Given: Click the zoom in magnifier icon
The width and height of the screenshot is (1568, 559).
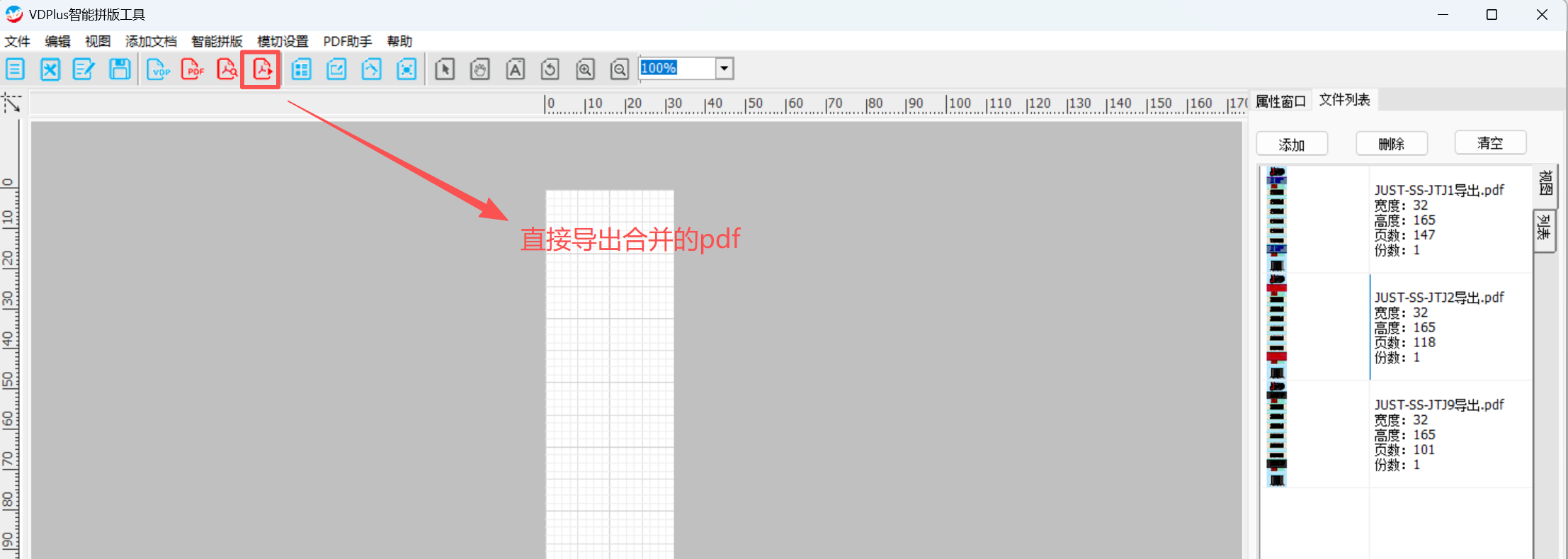Looking at the screenshot, I should 585,69.
